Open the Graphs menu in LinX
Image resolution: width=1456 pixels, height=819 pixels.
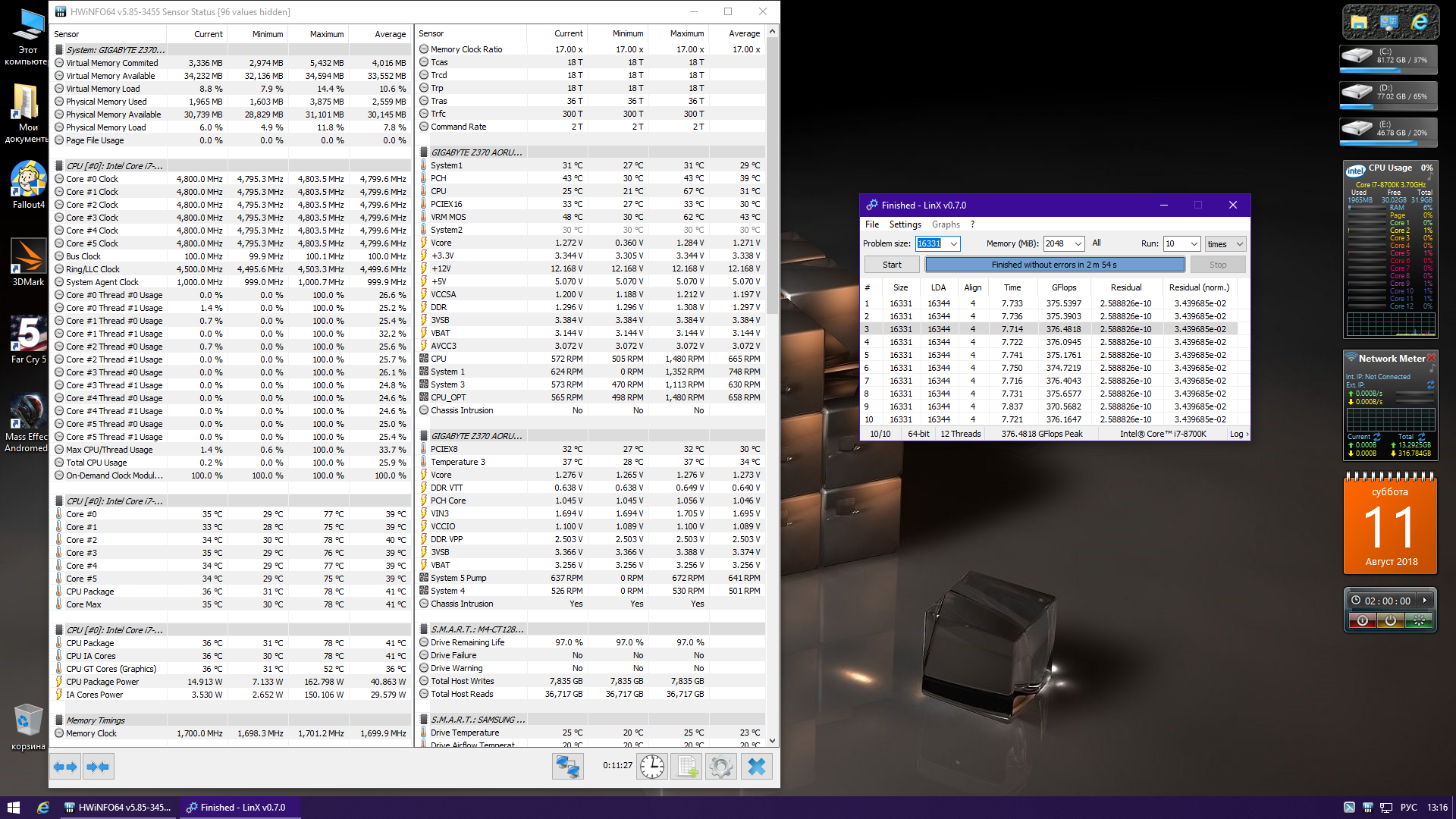[x=946, y=224]
